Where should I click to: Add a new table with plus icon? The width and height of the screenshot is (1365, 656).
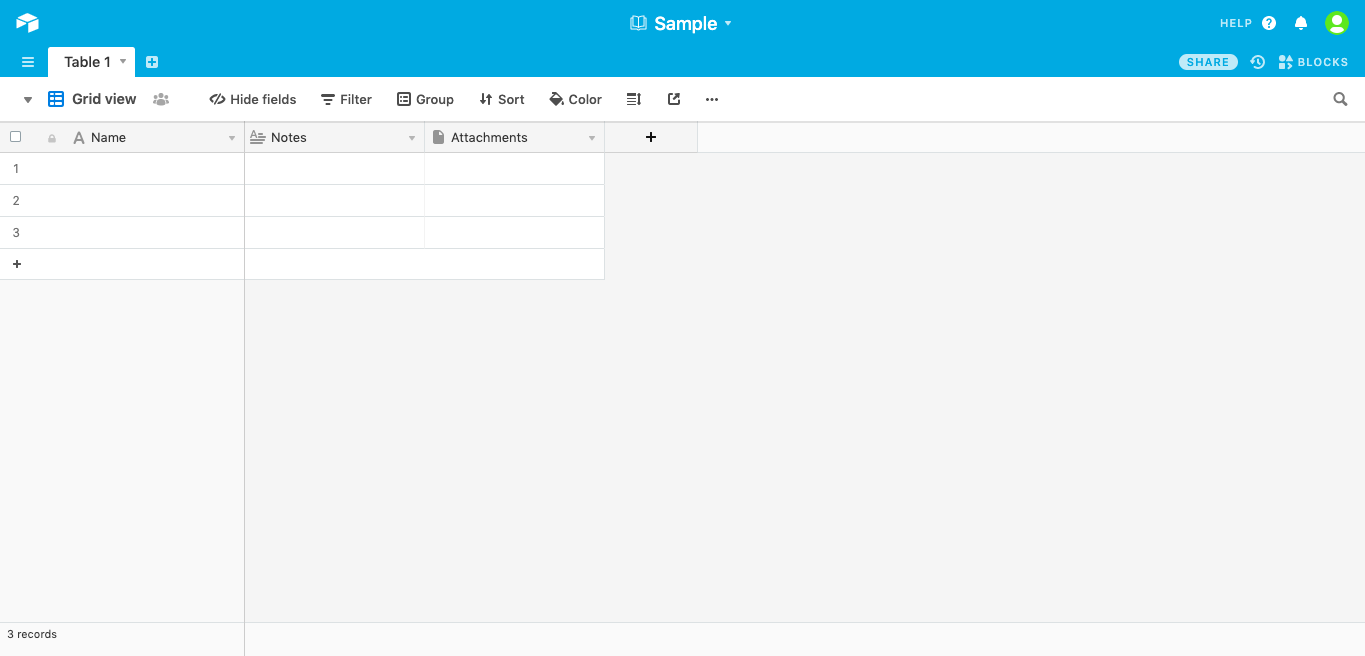(152, 62)
